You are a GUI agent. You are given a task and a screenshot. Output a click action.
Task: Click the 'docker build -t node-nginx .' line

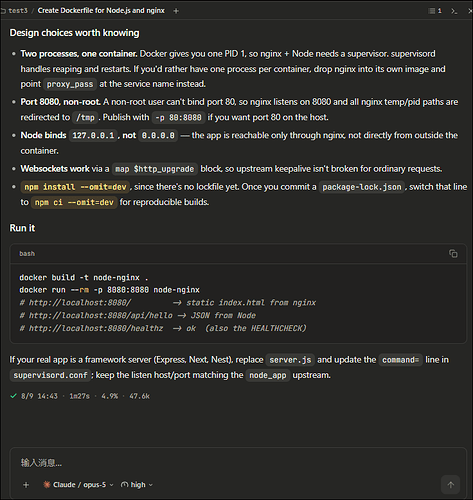84,277
